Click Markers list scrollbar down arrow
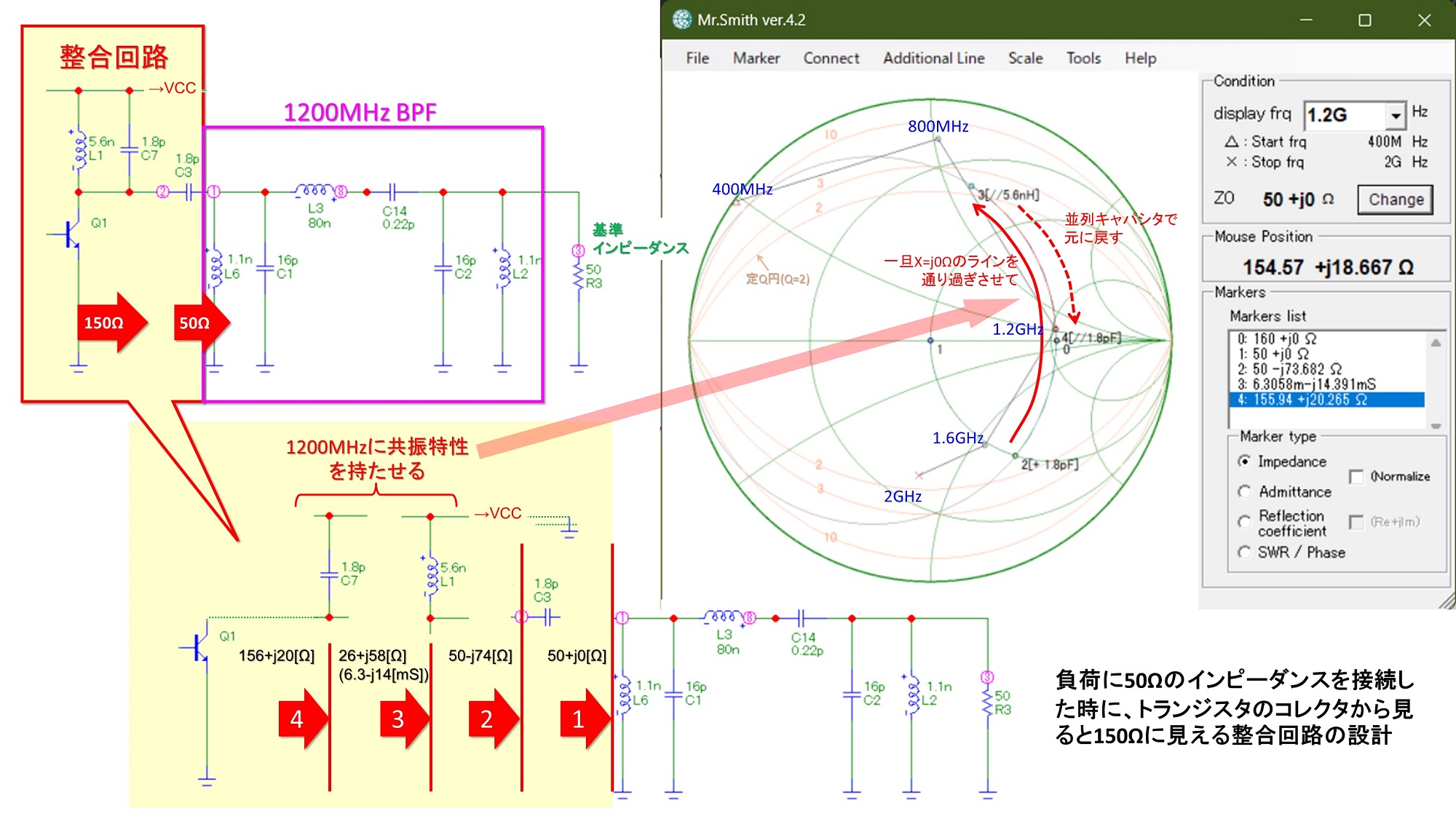 tap(1435, 426)
